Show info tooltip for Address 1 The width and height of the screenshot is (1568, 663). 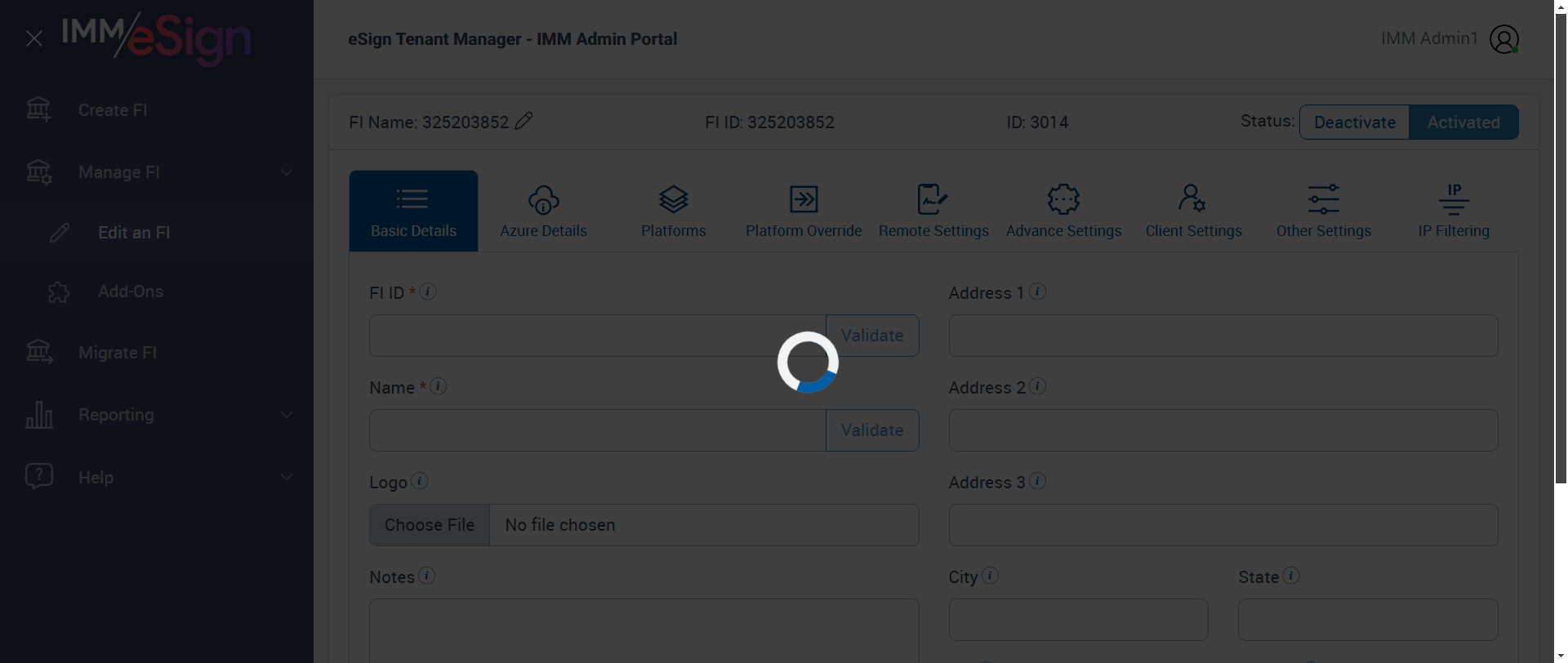click(1038, 291)
